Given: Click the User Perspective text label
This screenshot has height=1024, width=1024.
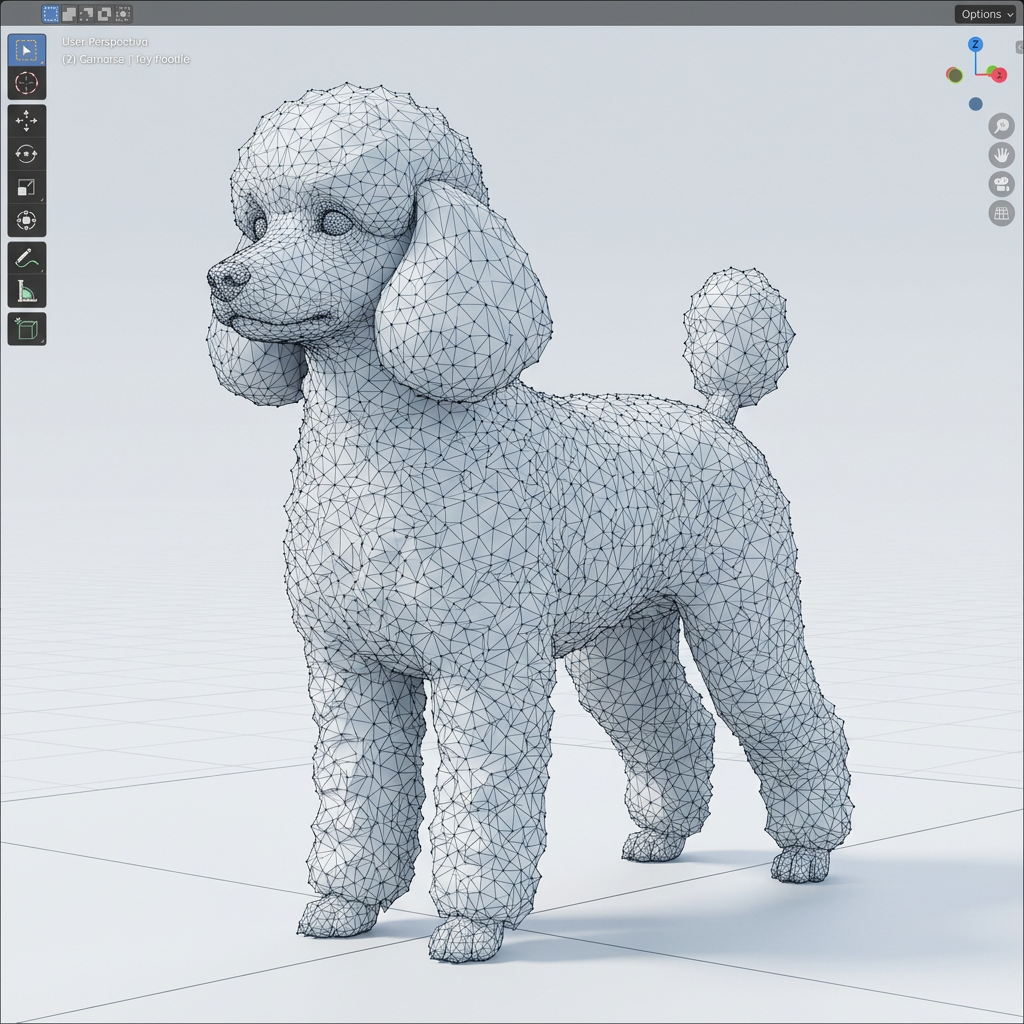Looking at the screenshot, I should [x=103, y=41].
